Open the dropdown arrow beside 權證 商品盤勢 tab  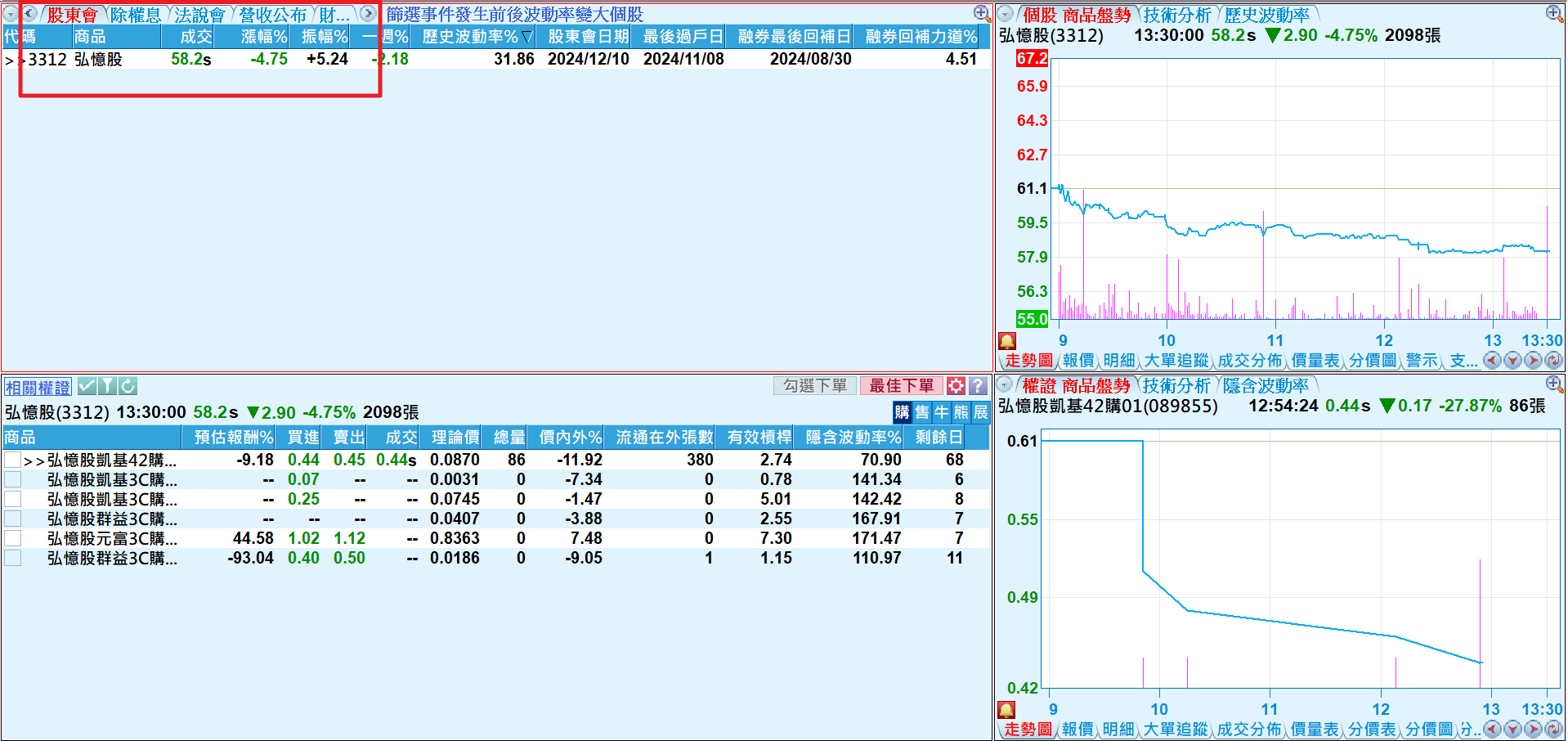(1006, 385)
